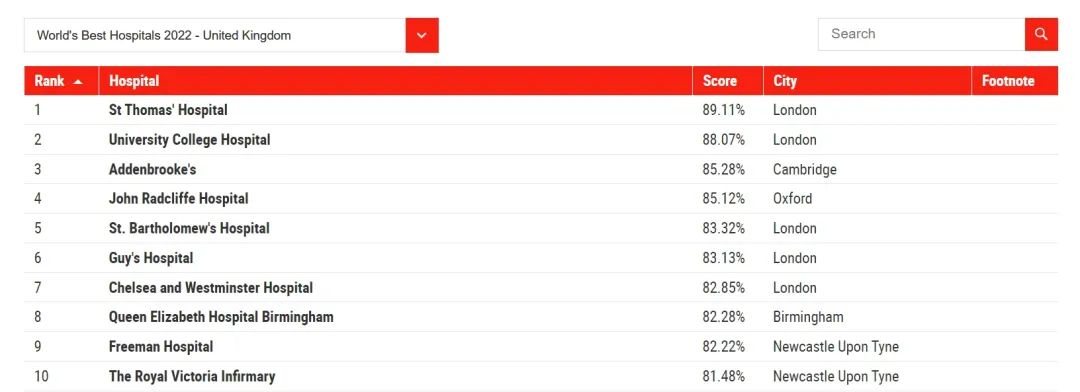Open John Radcliffe Hospital entry

click(x=178, y=199)
